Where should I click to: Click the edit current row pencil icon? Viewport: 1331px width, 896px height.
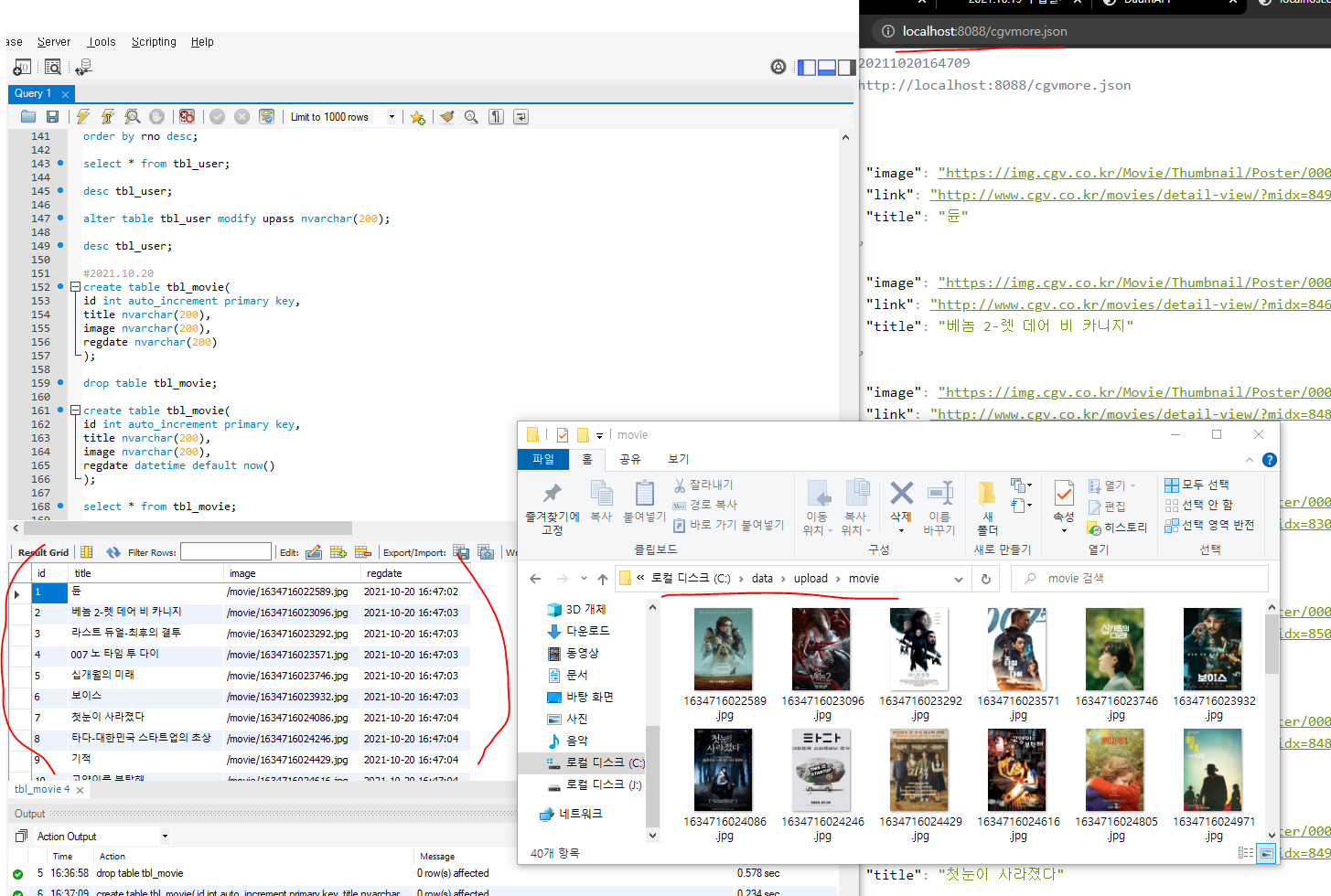tap(314, 552)
